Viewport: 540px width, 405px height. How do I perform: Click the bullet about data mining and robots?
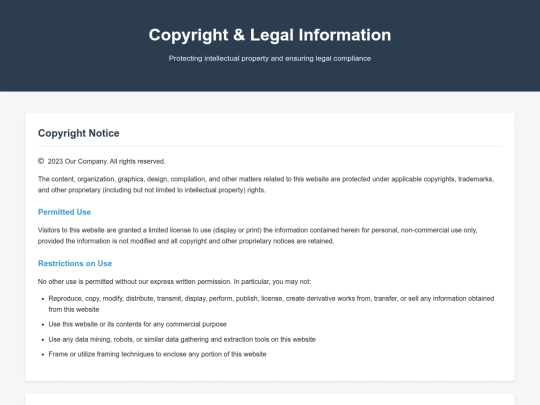(x=182, y=340)
